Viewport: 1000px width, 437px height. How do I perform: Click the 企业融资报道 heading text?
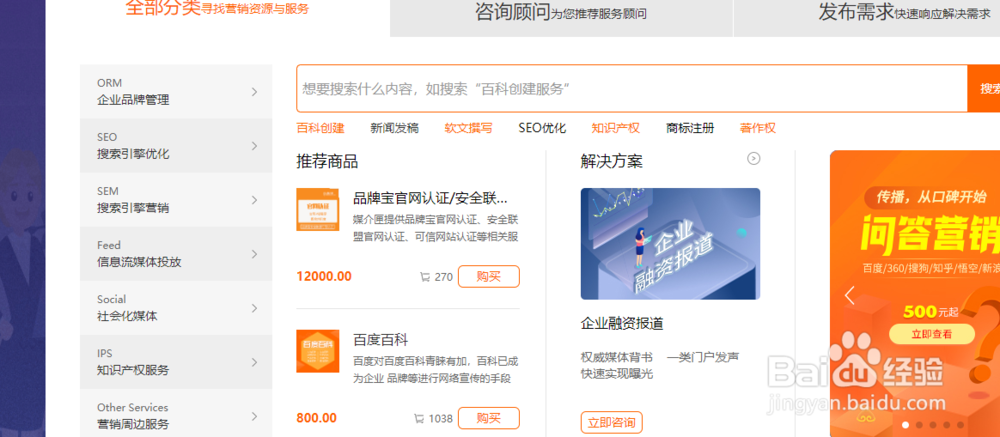tap(622, 323)
